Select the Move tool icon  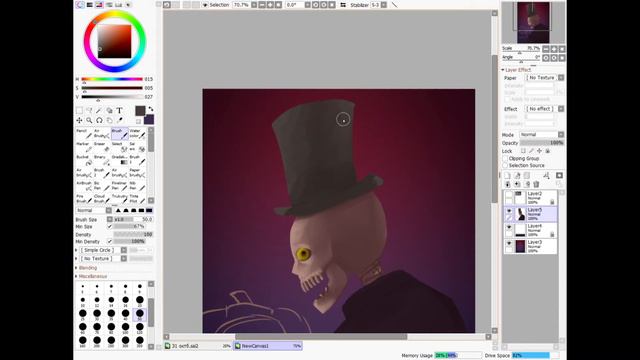point(79,120)
